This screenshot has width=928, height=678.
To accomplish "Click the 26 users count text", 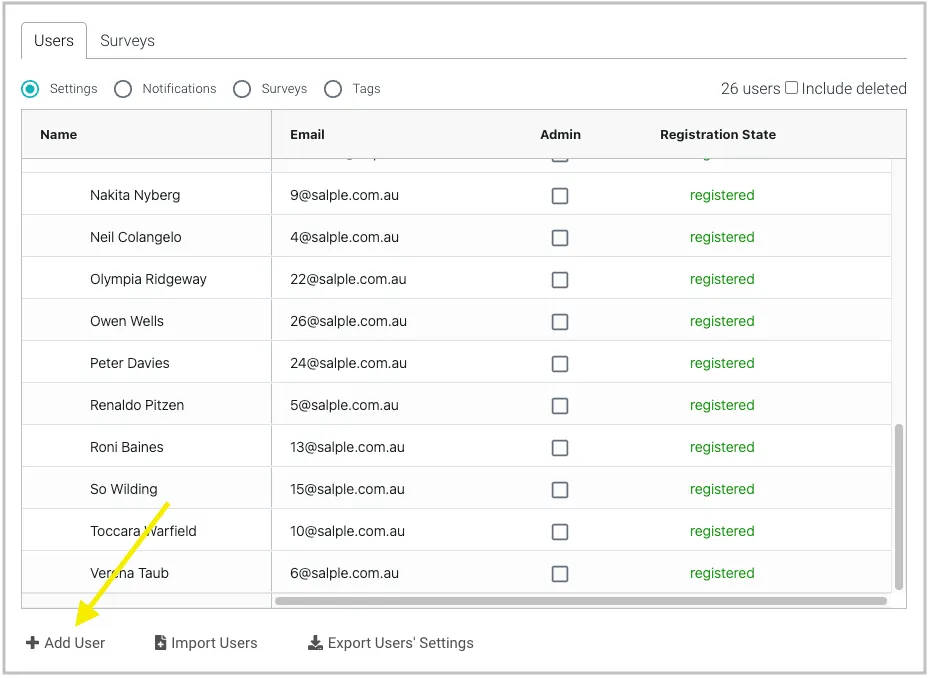I will point(750,89).
